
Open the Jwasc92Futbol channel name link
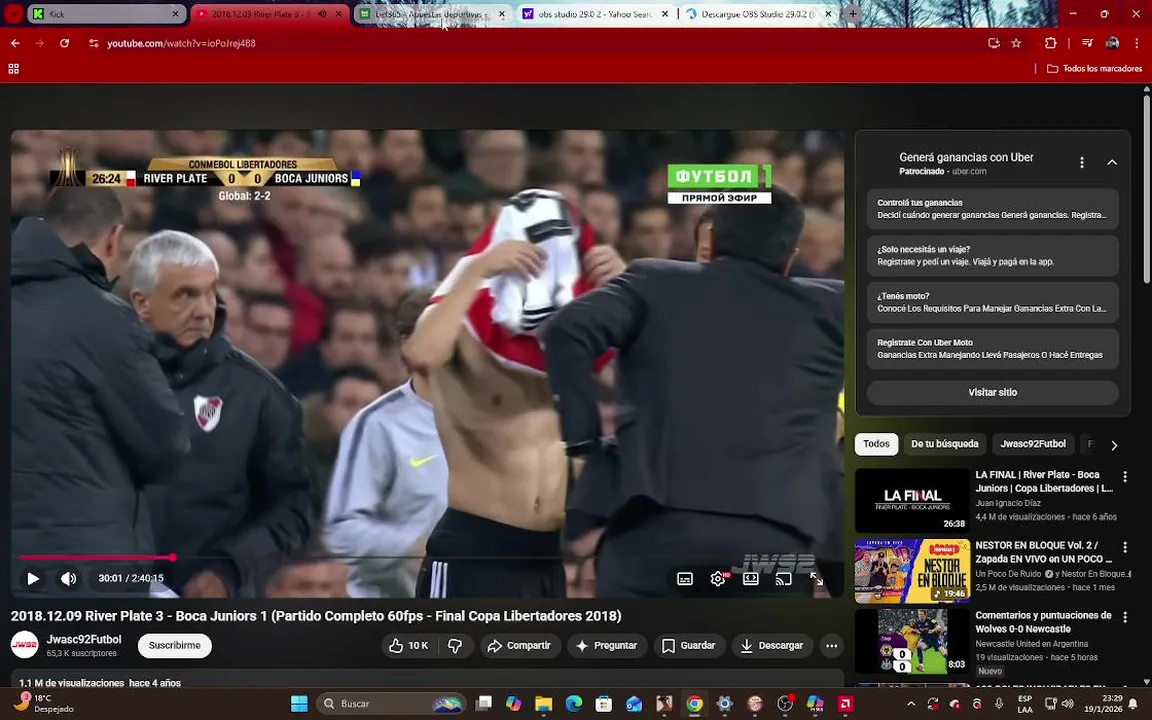84,639
